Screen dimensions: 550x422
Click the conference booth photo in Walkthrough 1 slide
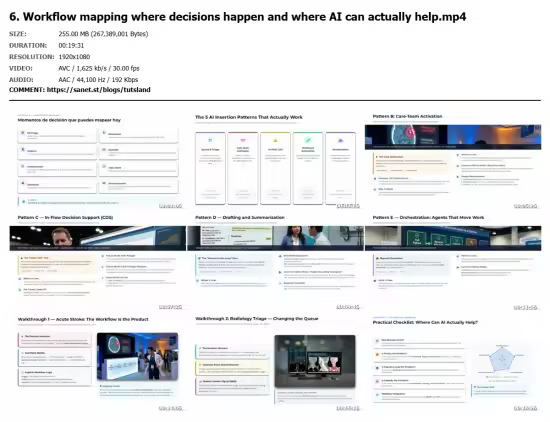(138, 356)
